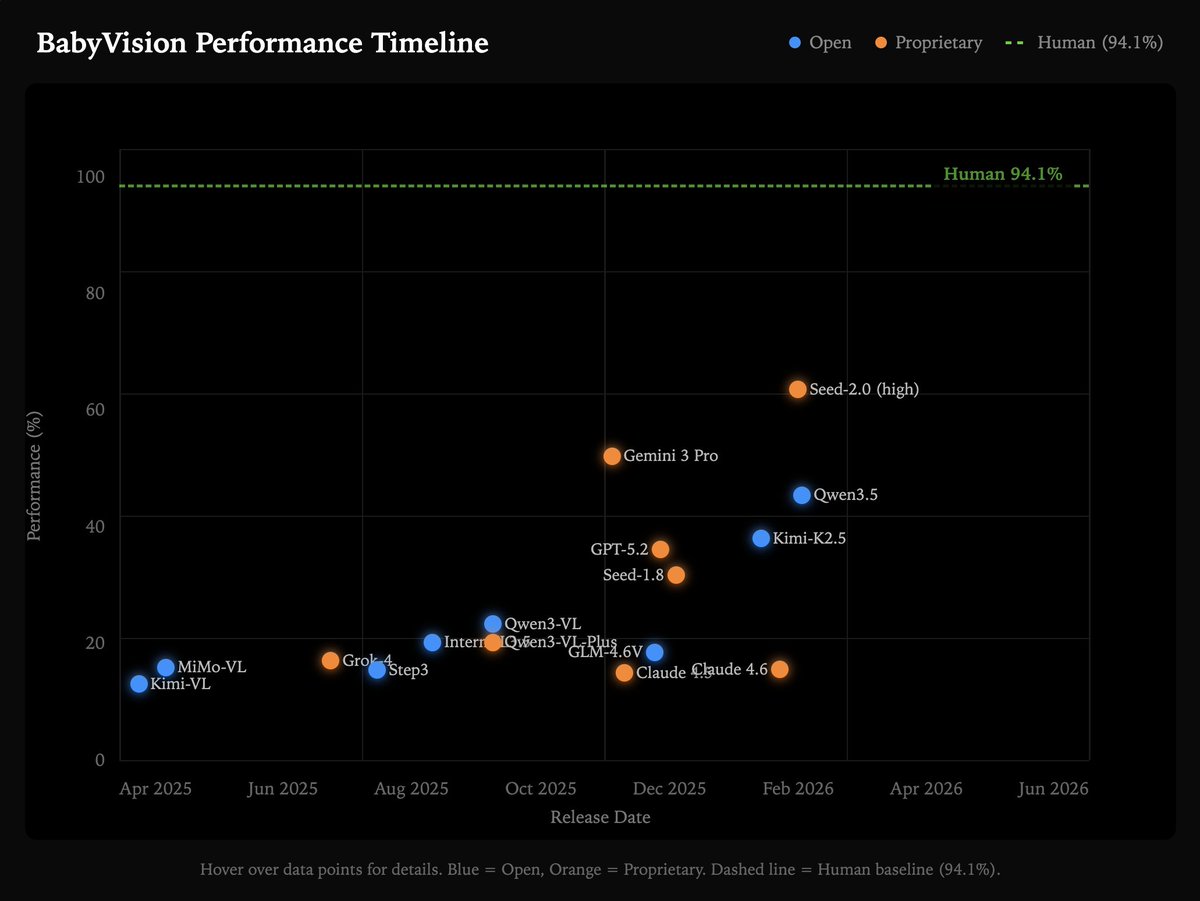Click the 'Aug 2025' axis label
This screenshot has width=1200, height=901.
412,789
